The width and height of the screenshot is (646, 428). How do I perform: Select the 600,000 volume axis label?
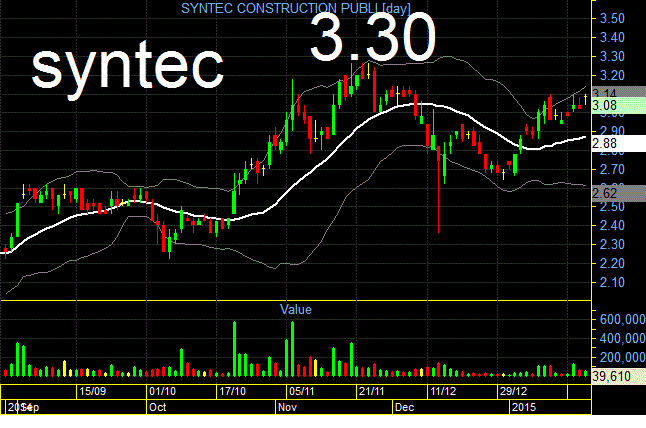pyautogui.click(x=623, y=319)
